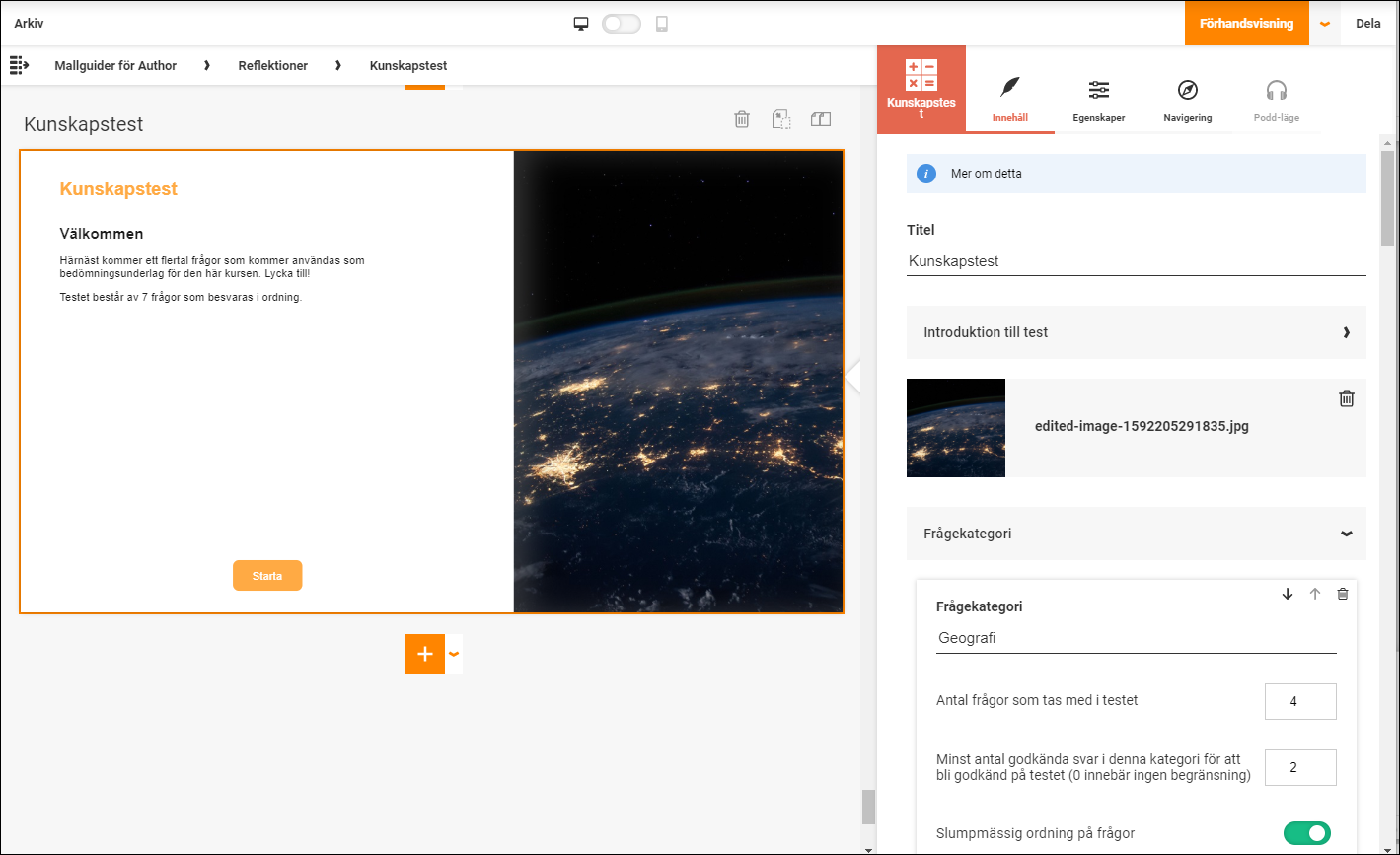Image resolution: width=1400 pixels, height=855 pixels.
Task: Switch to the Navigering tab
Action: [1188, 102]
